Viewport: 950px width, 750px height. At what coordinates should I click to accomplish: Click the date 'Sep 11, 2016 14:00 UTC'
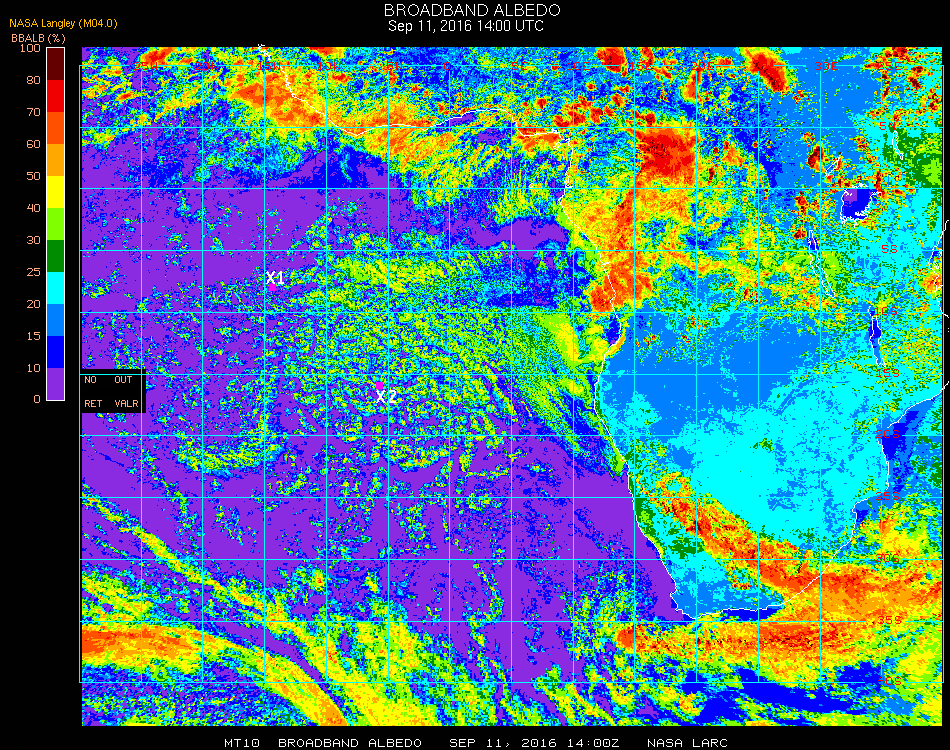tap(465, 26)
